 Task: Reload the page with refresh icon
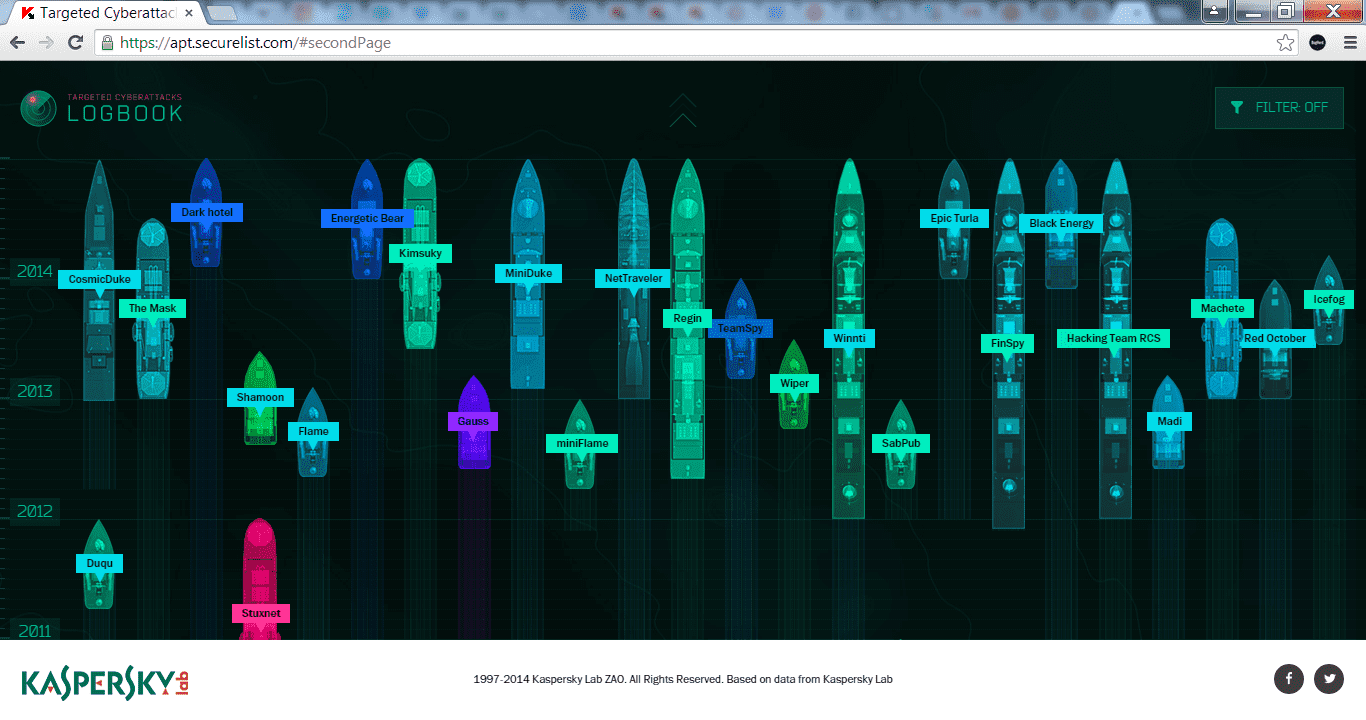pyautogui.click(x=75, y=43)
